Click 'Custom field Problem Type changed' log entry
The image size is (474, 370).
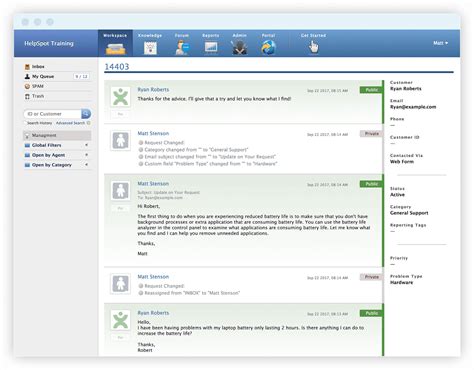click(x=208, y=164)
